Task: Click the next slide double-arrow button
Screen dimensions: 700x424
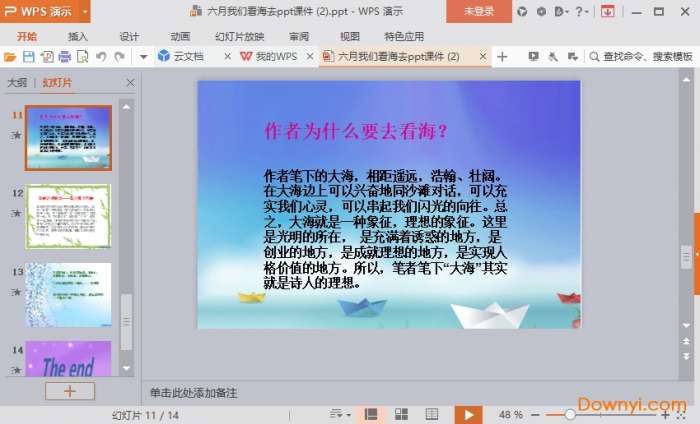Action: [686, 356]
